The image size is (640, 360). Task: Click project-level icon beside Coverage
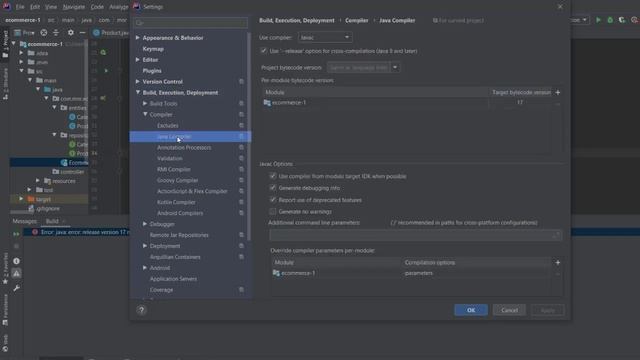click(x=241, y=289)
